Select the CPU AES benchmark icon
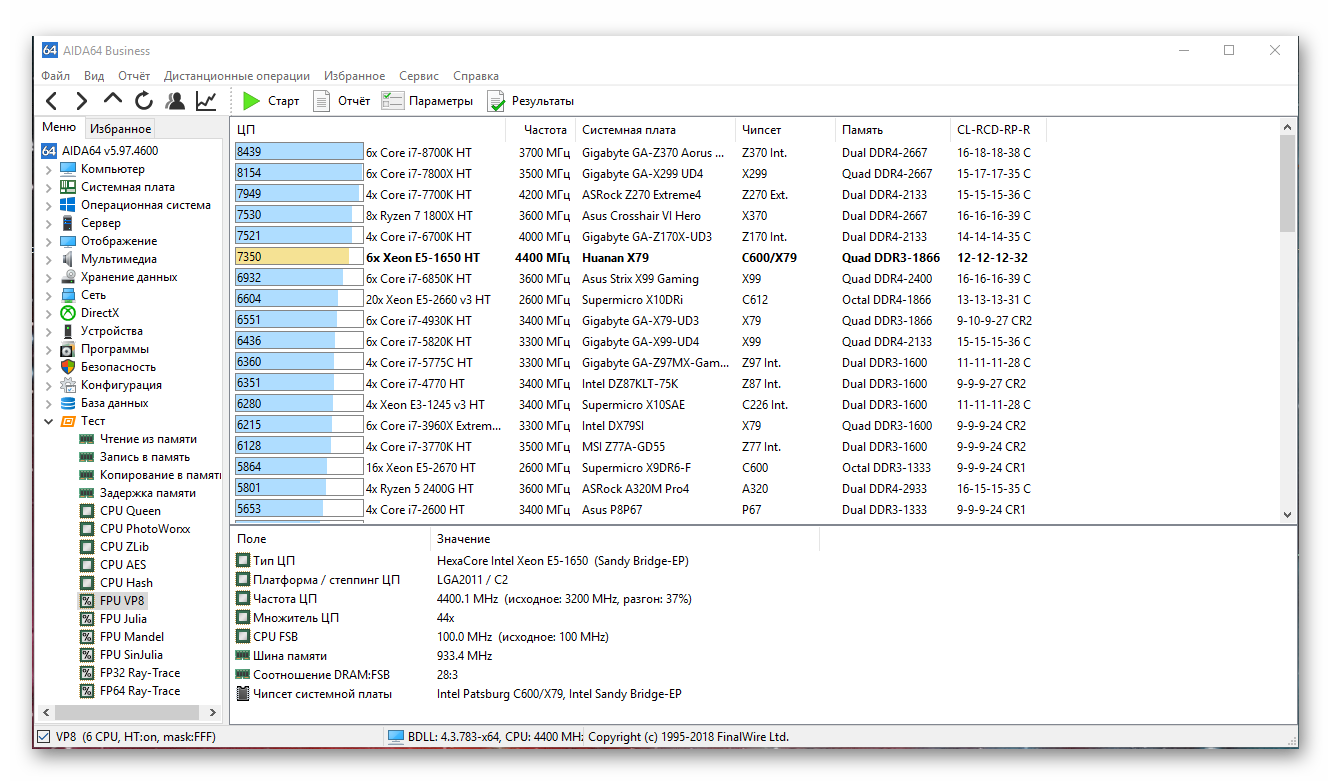Viewport: 1331px width, 781px height. coord(87,565)
